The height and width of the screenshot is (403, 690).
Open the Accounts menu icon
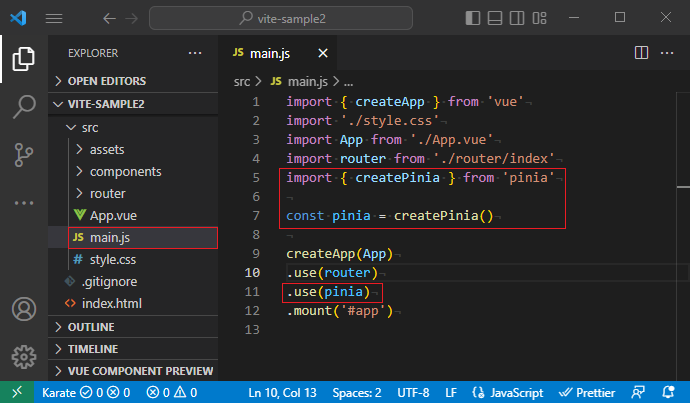pyautogui.click(x=24, y=309)
